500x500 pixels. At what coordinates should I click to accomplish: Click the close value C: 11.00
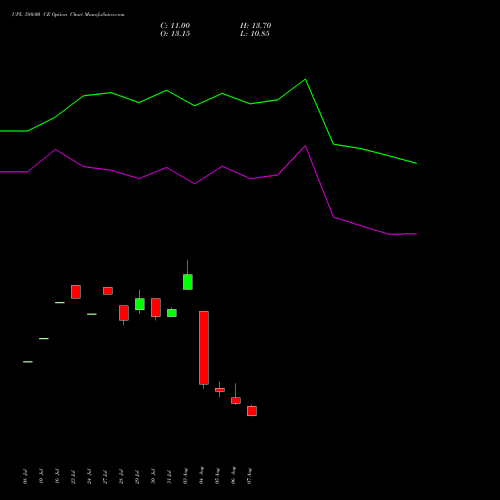(x=175, y=26)
